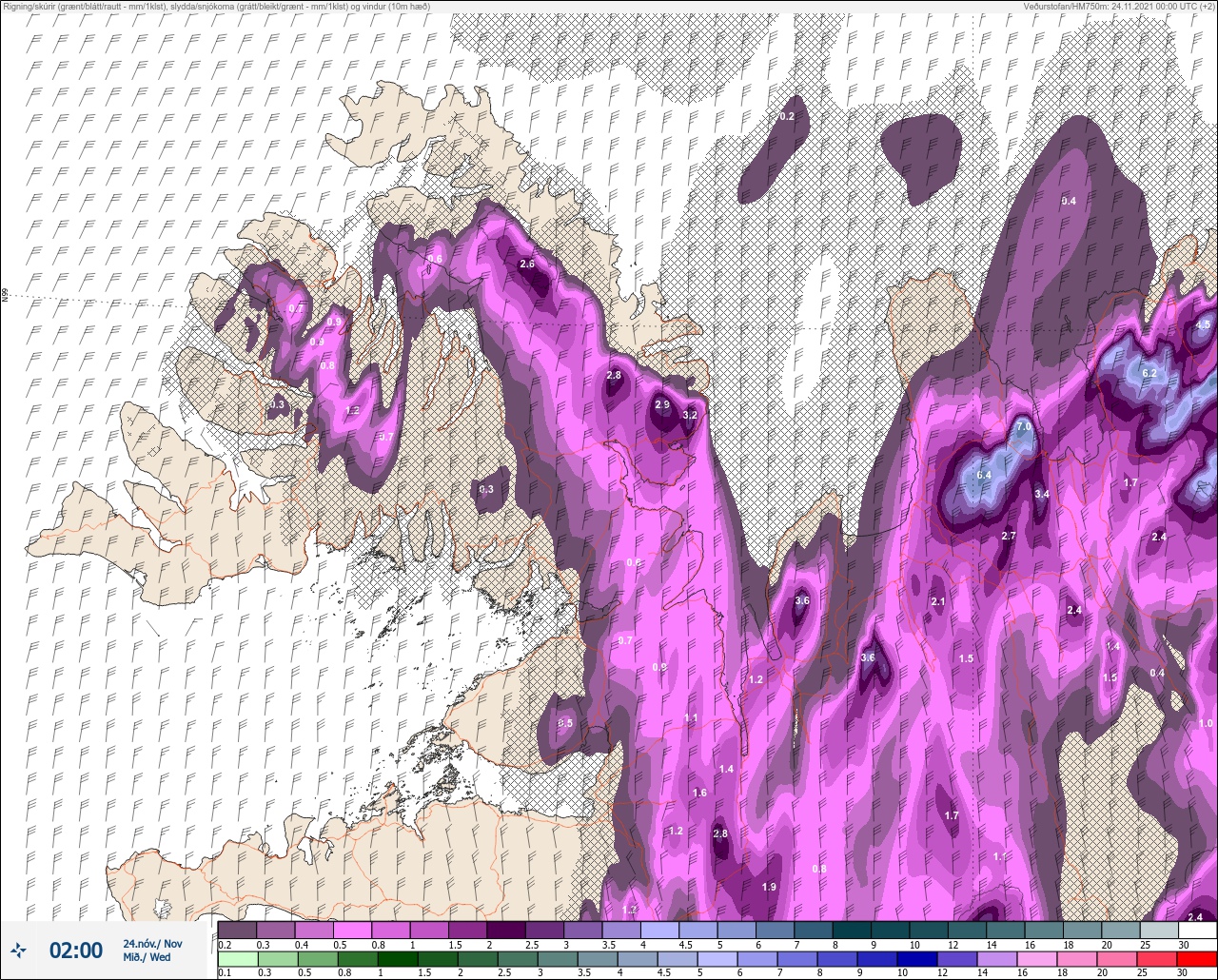Click the 3.4 precipitation value on map

1042,494
